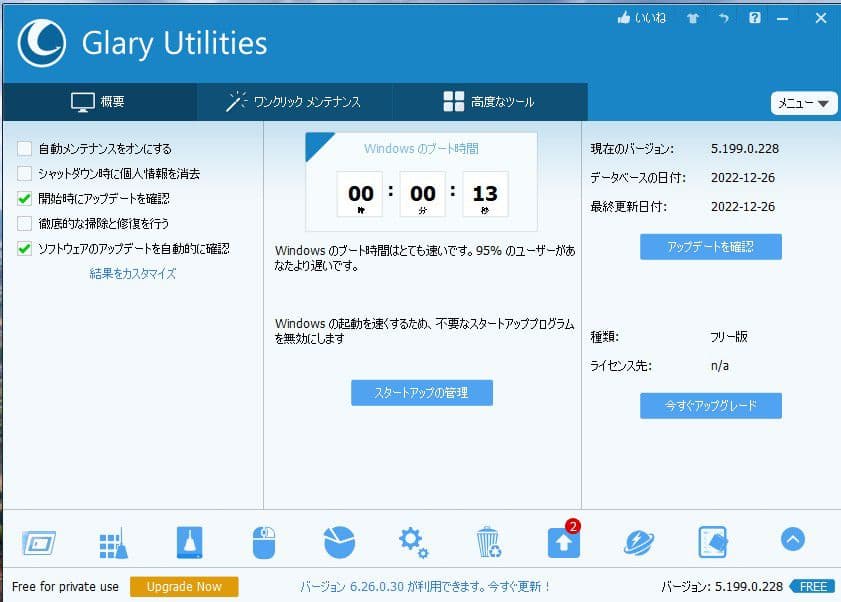Open Process Manager gears icon

click(x=414, y=542)
